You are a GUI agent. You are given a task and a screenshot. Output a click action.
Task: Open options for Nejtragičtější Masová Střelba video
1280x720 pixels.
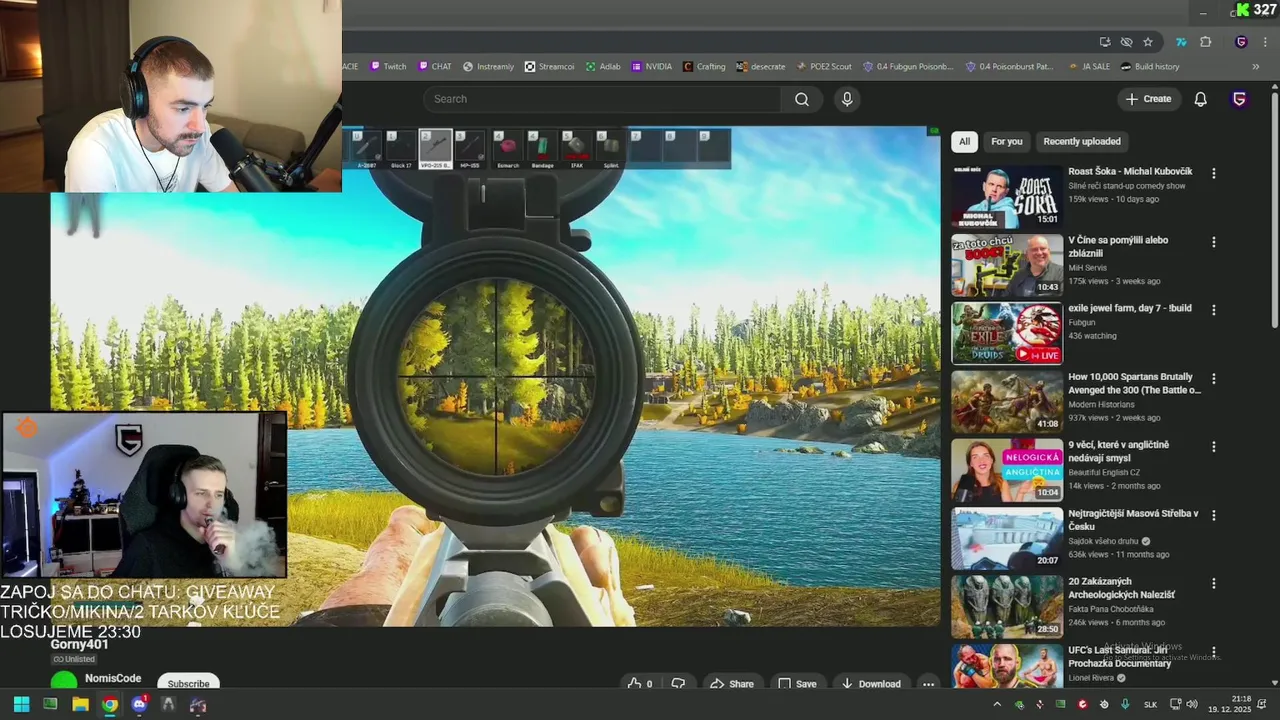tap(1214, 515)
